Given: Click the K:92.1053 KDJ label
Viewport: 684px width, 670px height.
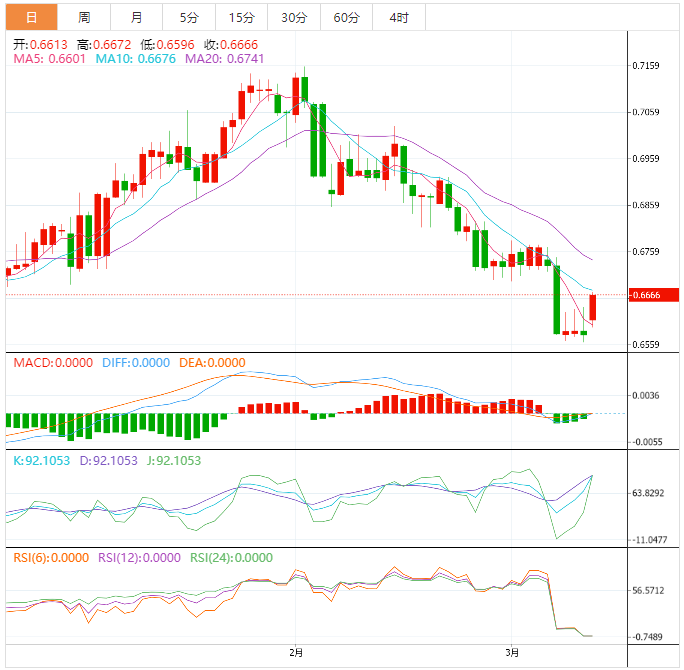Looking at the screenshot, I should tap(41, 461).
